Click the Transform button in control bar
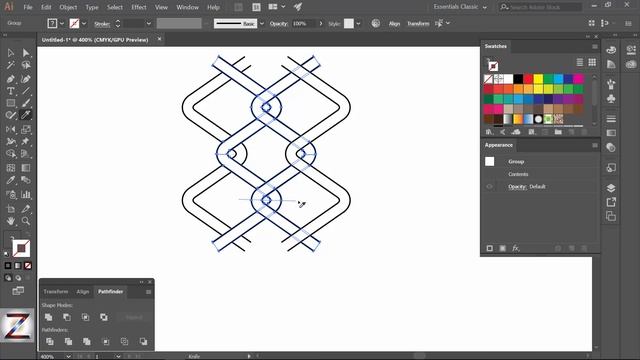This screenshot has width=640, height=360. [x=418, y=24]
